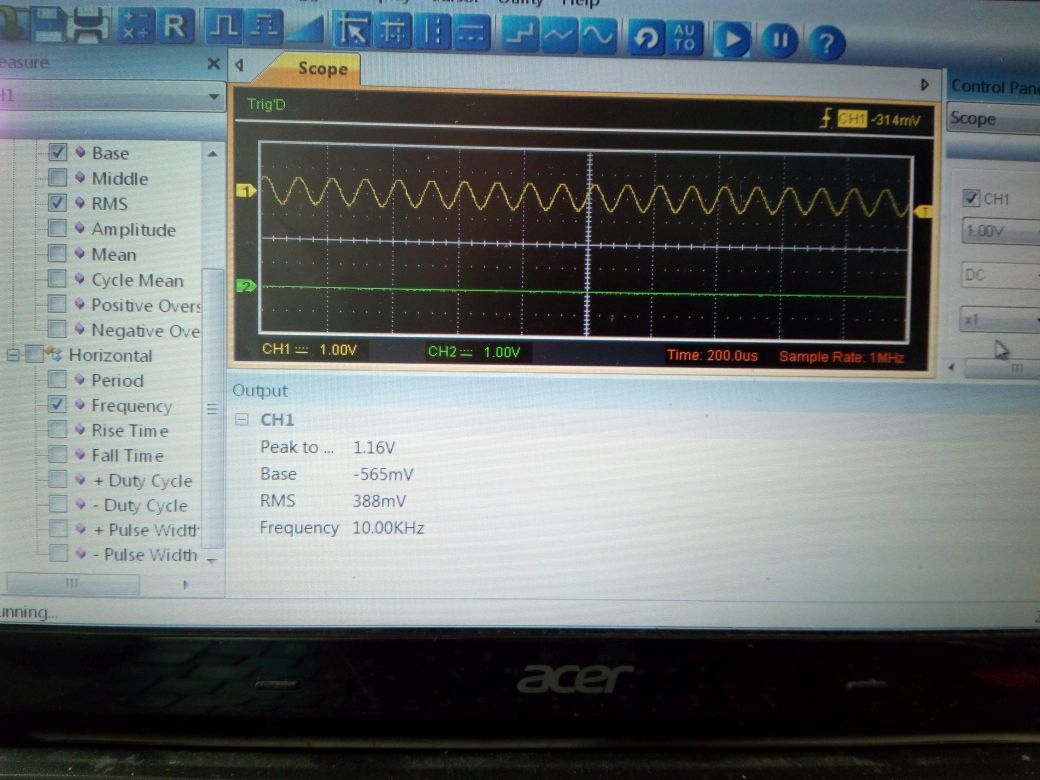
Task: Check the - Pulse Width measurement
Action: click(58, 553)
